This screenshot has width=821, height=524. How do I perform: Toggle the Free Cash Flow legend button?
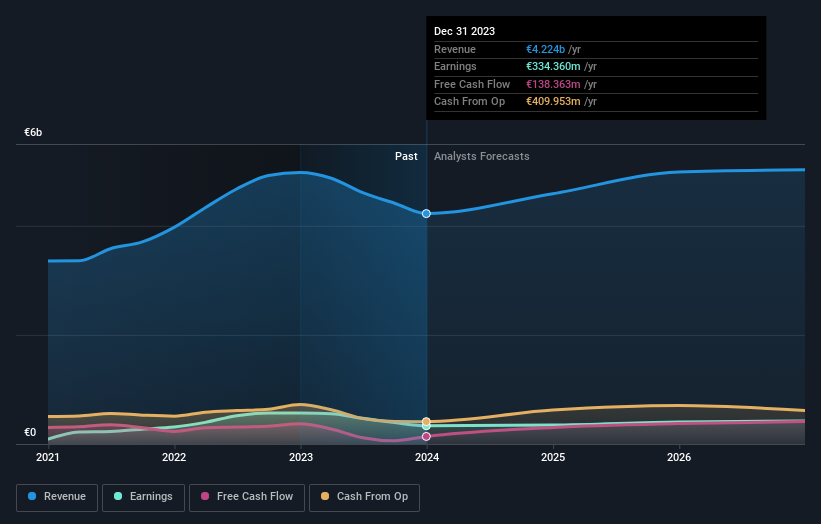(x=247, y=497)
